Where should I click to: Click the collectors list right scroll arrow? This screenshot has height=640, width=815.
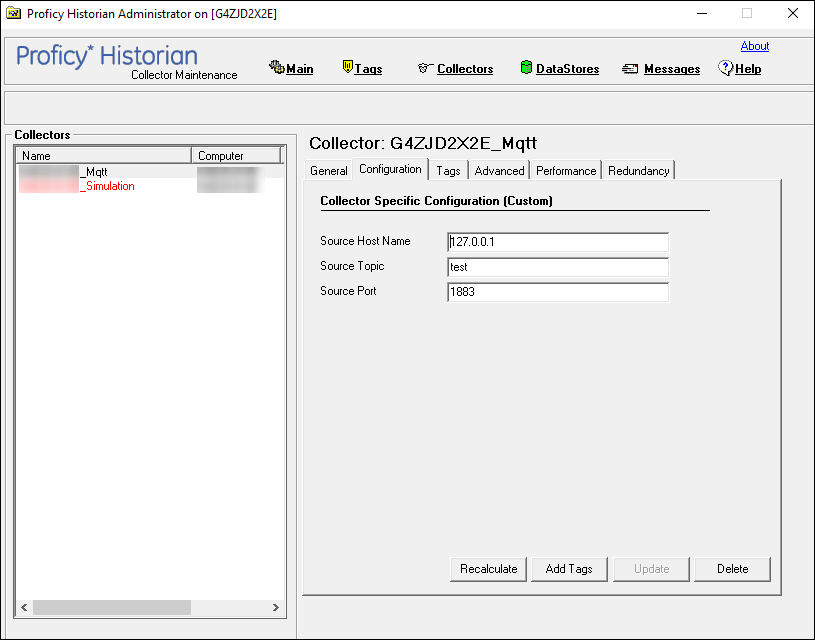pos(276,607)
